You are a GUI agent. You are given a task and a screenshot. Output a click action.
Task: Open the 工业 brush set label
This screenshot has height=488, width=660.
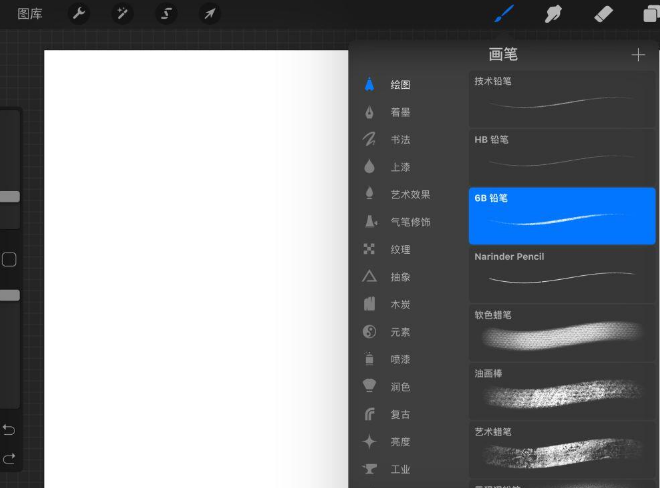400,469
